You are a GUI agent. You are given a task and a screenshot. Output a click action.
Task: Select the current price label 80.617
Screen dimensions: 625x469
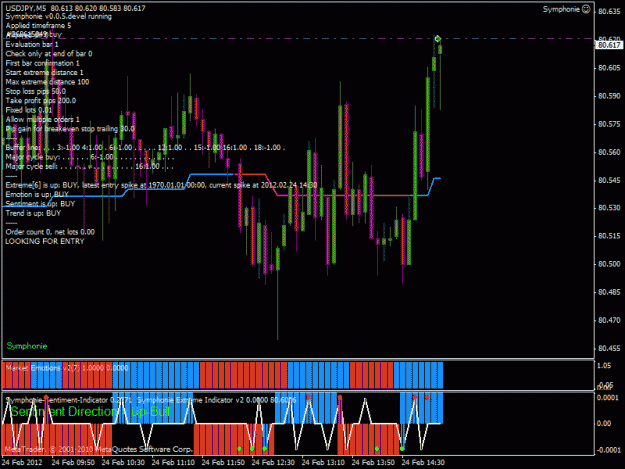click(609, 45)
